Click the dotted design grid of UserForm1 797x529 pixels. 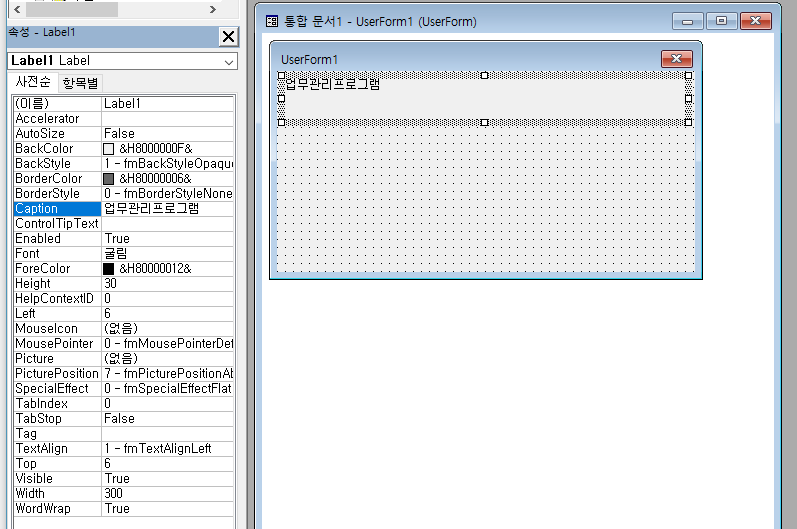[x=485, y=198]
